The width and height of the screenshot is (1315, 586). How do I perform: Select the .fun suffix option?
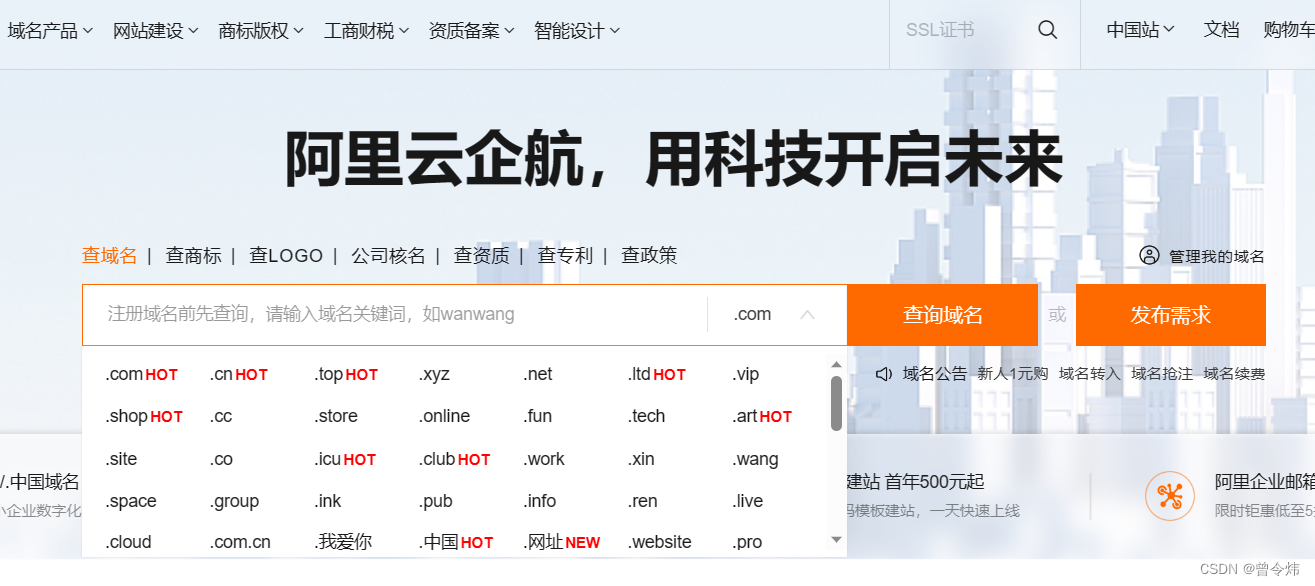pos(537,416)
